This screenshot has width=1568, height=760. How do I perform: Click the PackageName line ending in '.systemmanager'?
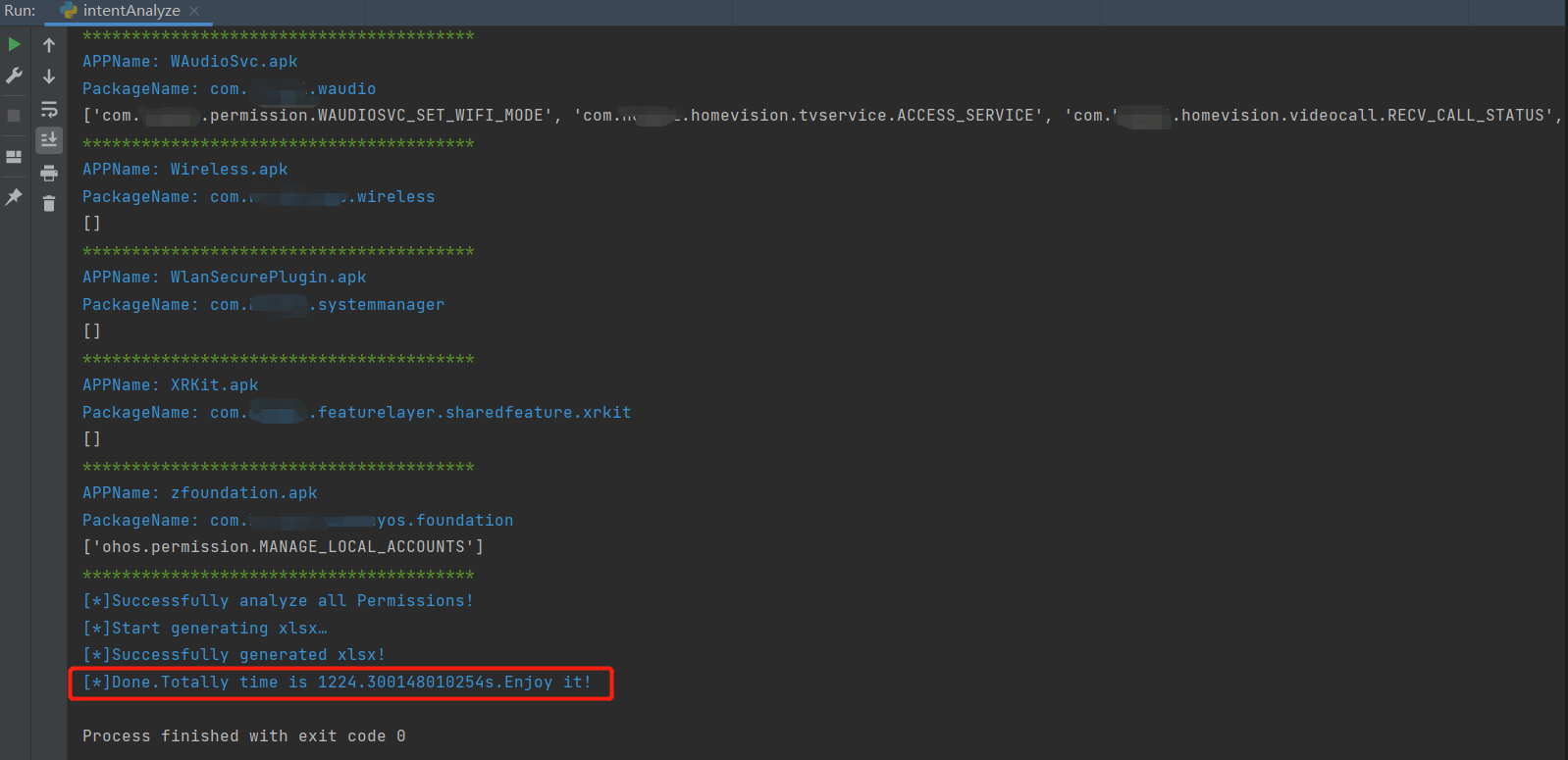(x=264, y=305)
